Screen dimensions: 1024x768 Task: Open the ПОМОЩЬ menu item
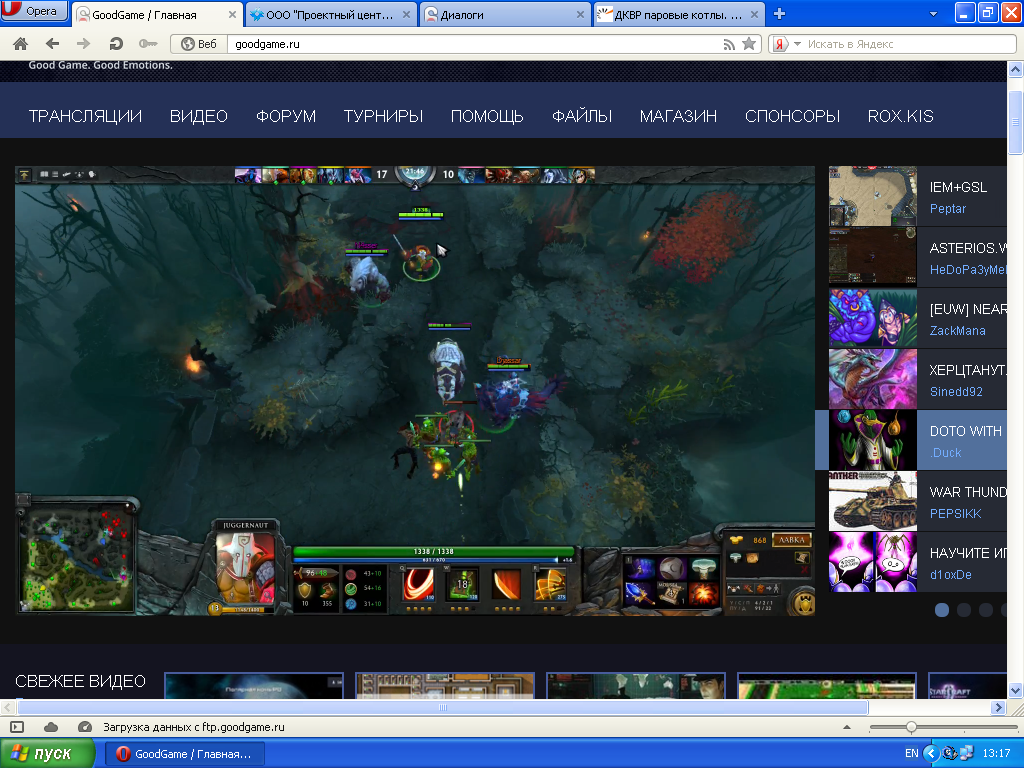(487, 116)
